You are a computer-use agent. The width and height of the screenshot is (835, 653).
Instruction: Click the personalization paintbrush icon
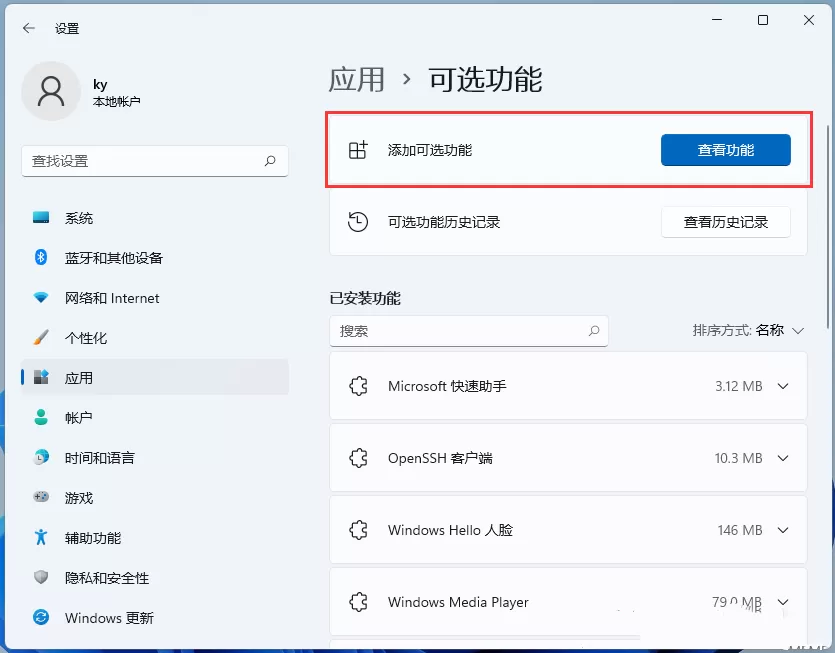pyautogui.click(x=41, y=337)
